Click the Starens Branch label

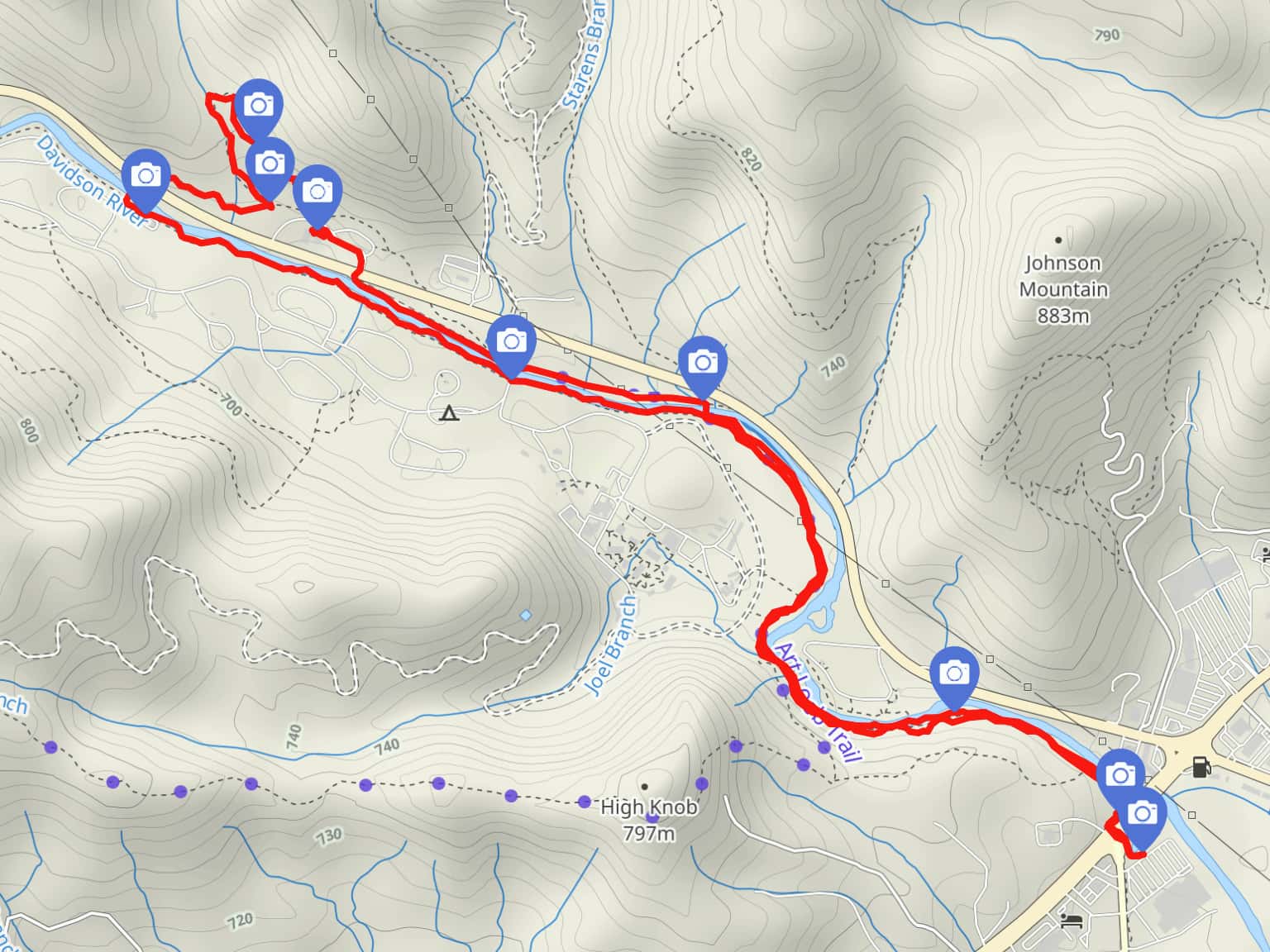[x=584, y=54]
